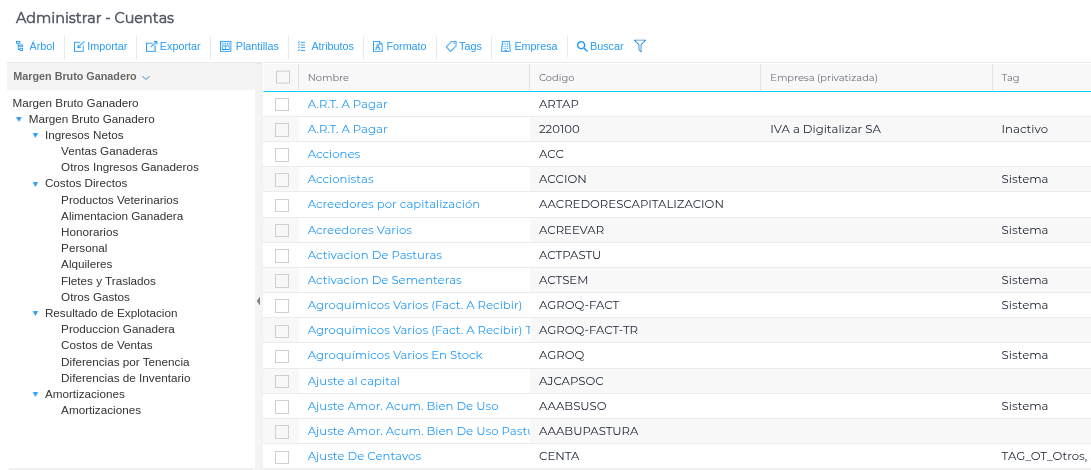Select the Ajuste al capital row checkbox
The height and width of the screenshot is (470, 1091).
[282, 381]
